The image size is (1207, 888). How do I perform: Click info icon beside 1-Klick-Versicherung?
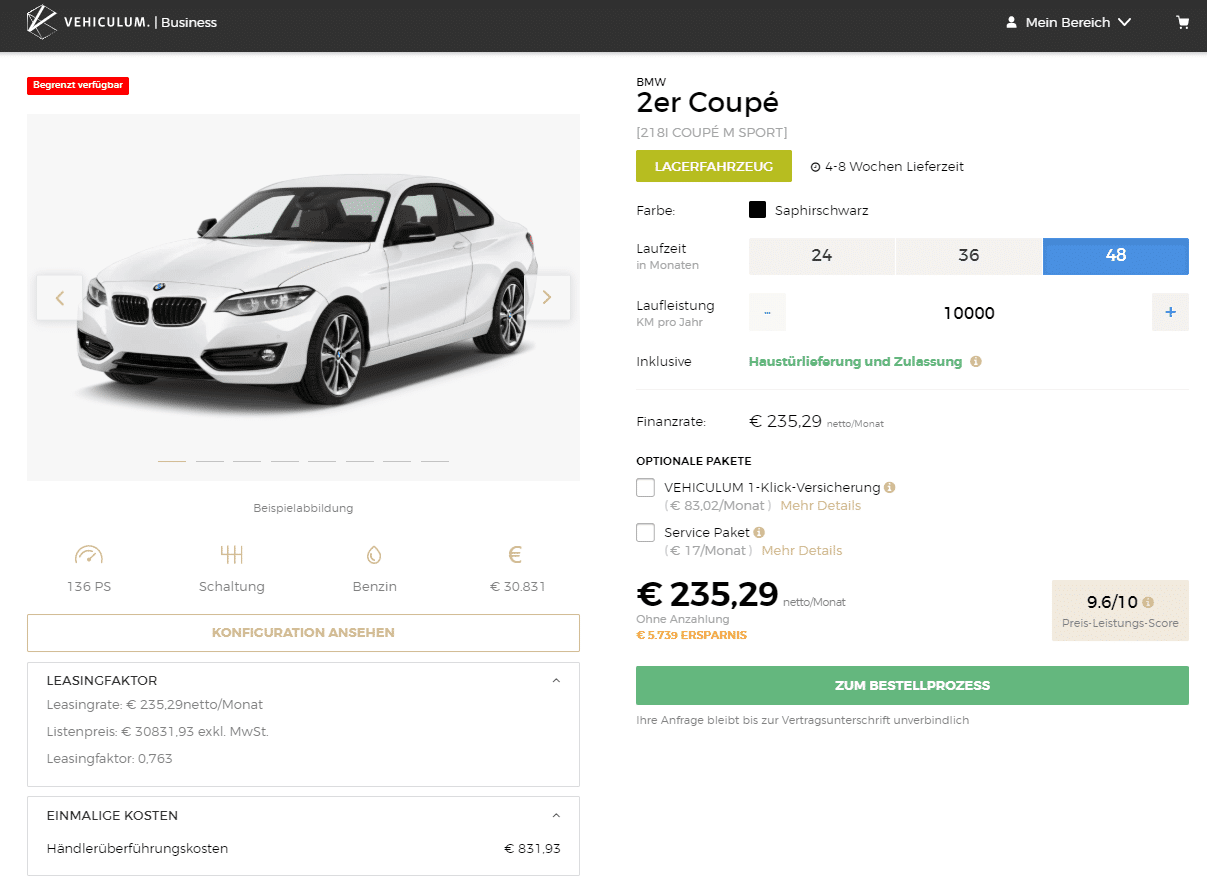click(890, 488)
